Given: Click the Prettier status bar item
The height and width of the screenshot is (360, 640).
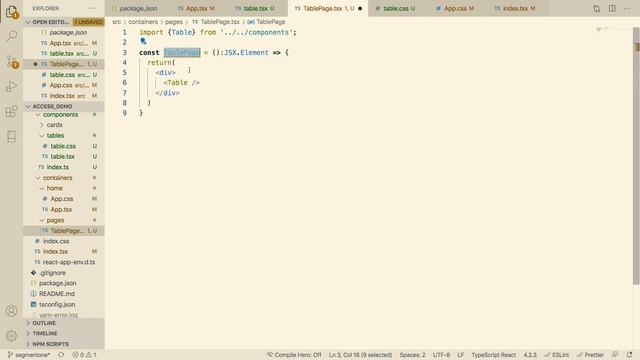Looking at the screenshot, I should click(x=590, y=355).
